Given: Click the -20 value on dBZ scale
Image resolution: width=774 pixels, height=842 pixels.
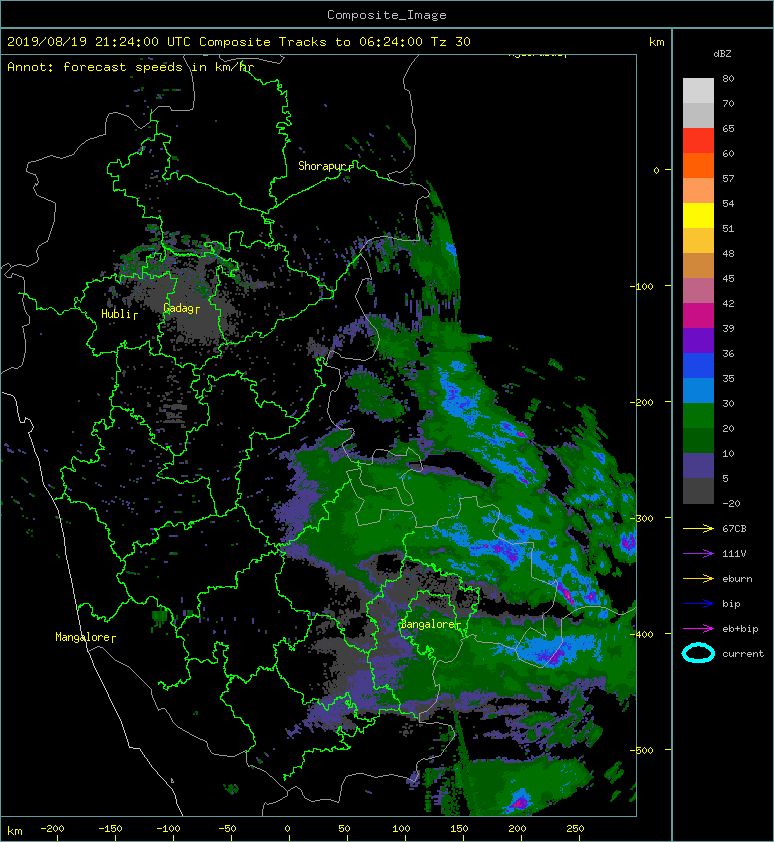Looking at the screenshot, I should 731,503.
